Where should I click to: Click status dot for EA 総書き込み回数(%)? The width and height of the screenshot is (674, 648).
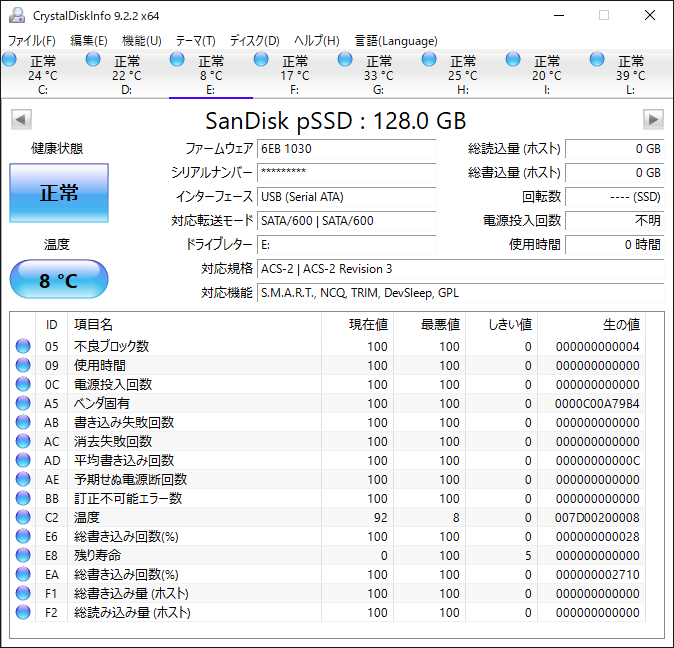23,574
